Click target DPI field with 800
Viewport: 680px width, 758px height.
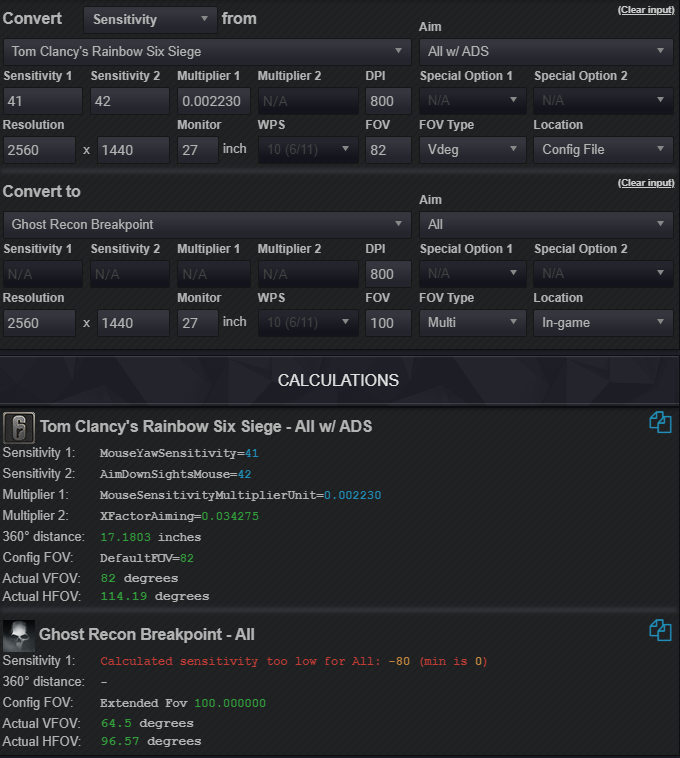click(388, 274)
